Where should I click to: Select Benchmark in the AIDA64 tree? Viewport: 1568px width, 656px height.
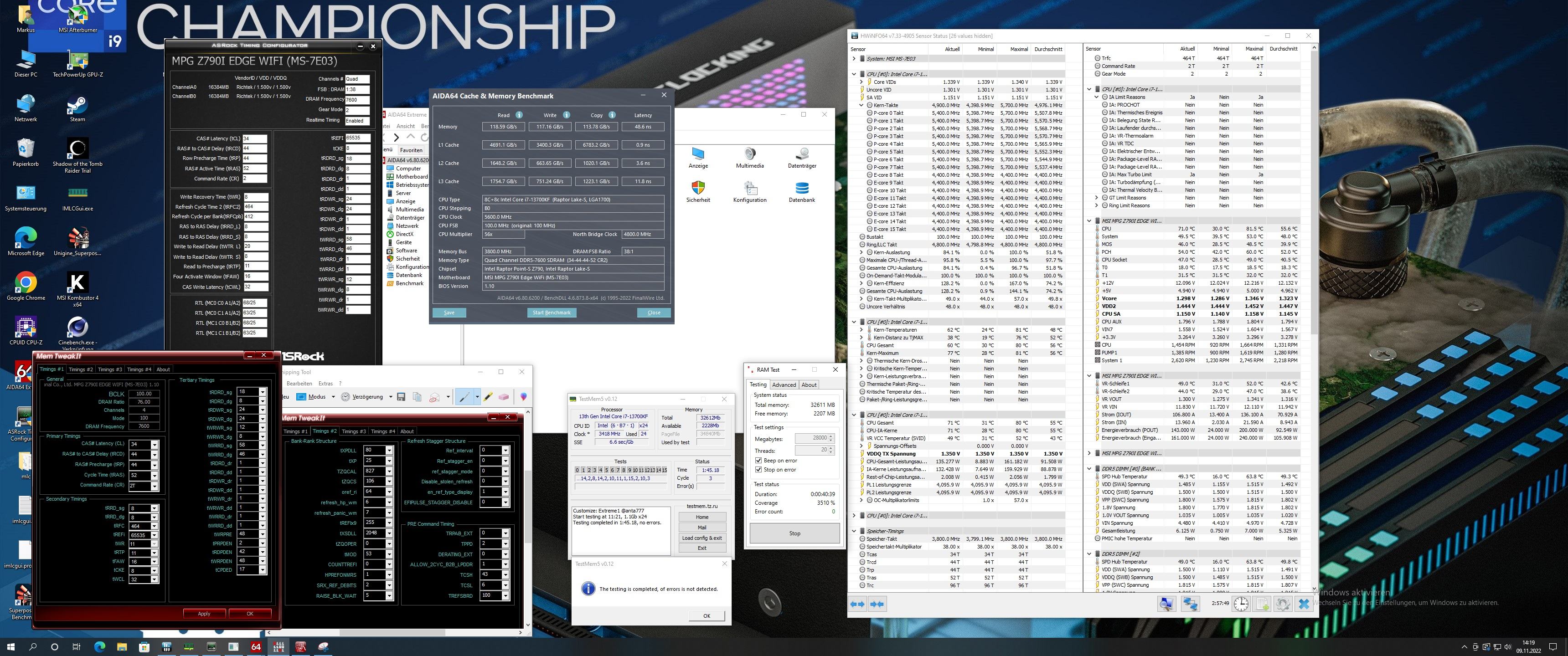410,283
